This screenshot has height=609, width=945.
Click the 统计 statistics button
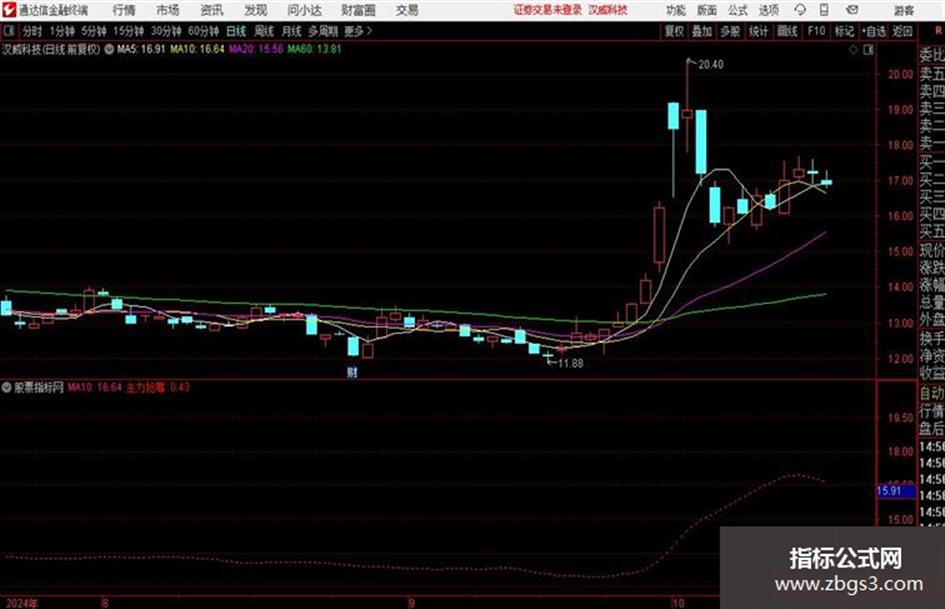pos(758,31)
